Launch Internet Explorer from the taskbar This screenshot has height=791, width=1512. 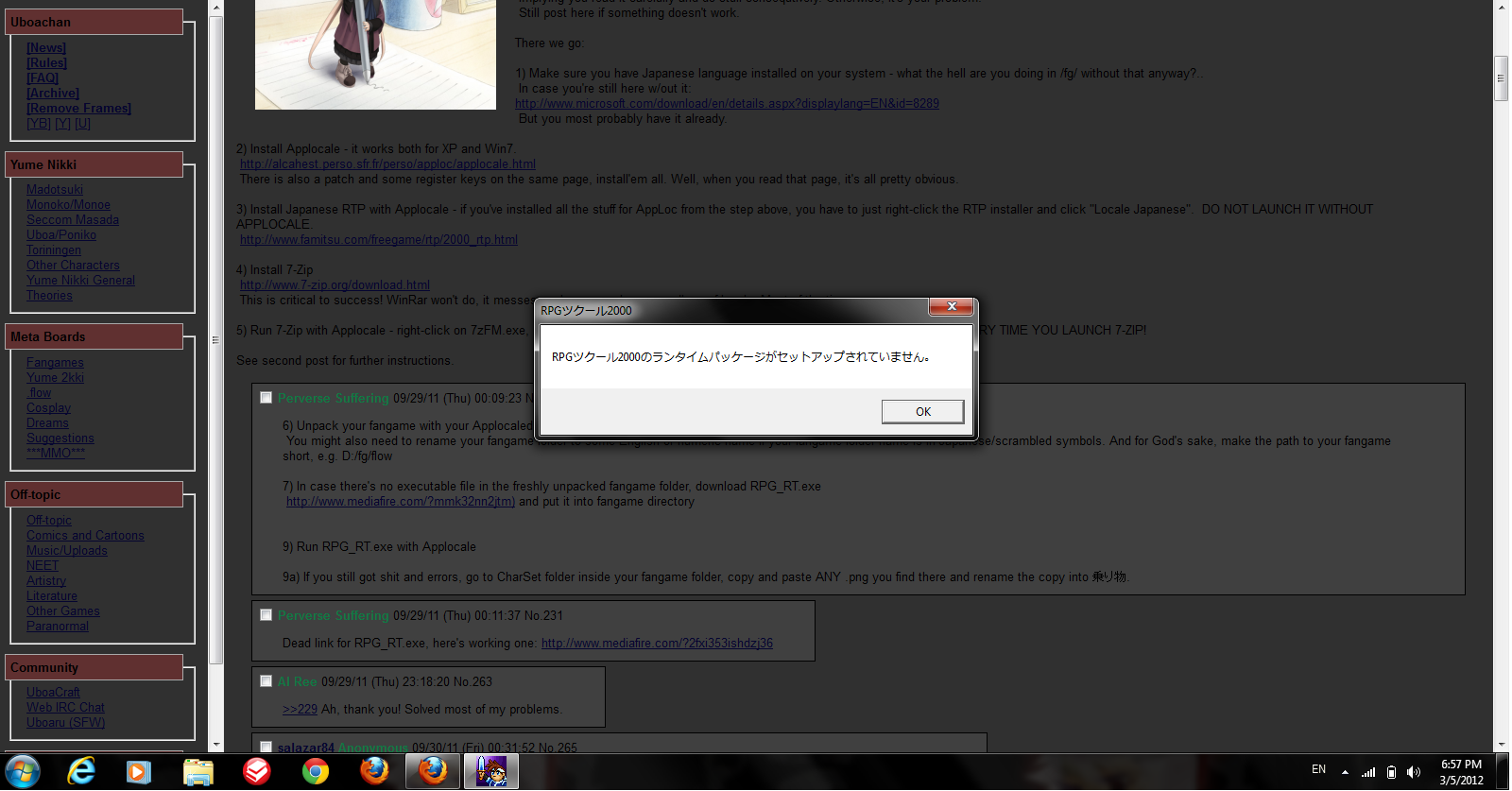(x=82, y=772)
